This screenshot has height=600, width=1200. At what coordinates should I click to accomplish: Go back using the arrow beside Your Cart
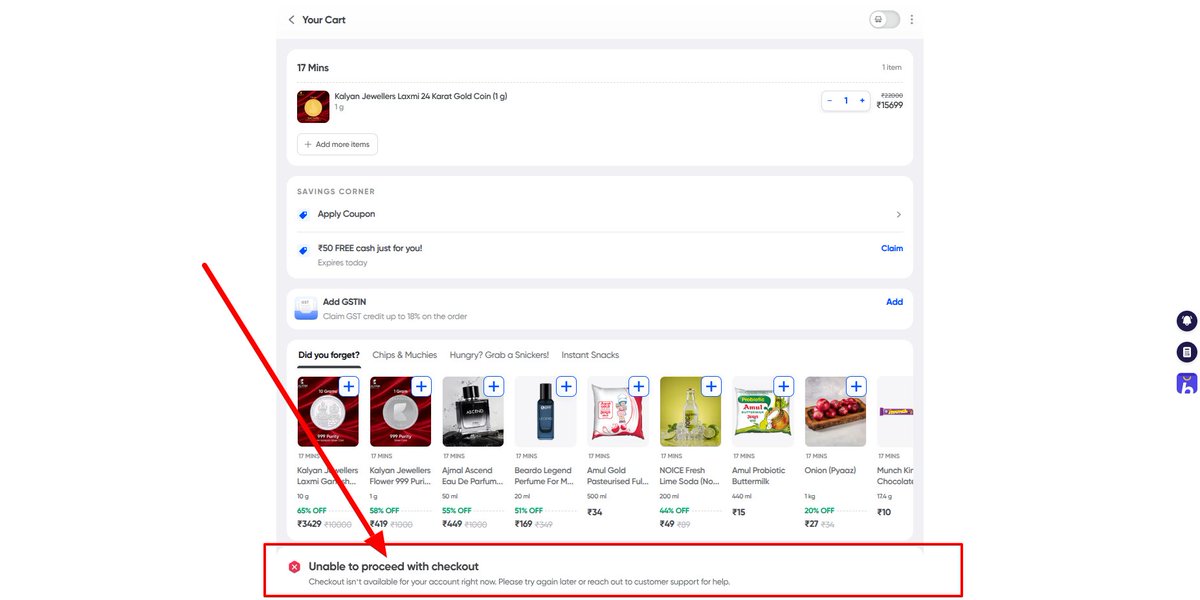click(291, 20)
